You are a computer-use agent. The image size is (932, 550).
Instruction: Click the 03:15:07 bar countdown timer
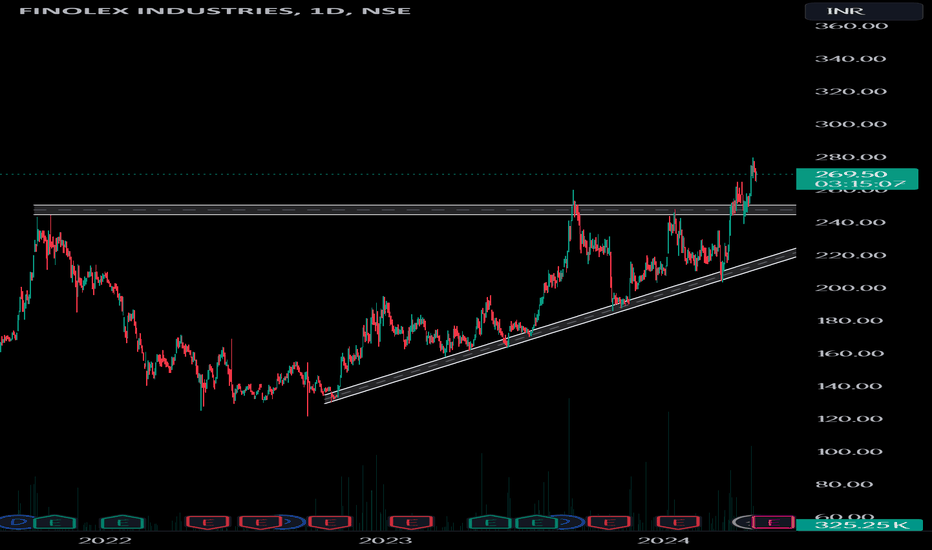click(860, 184)
